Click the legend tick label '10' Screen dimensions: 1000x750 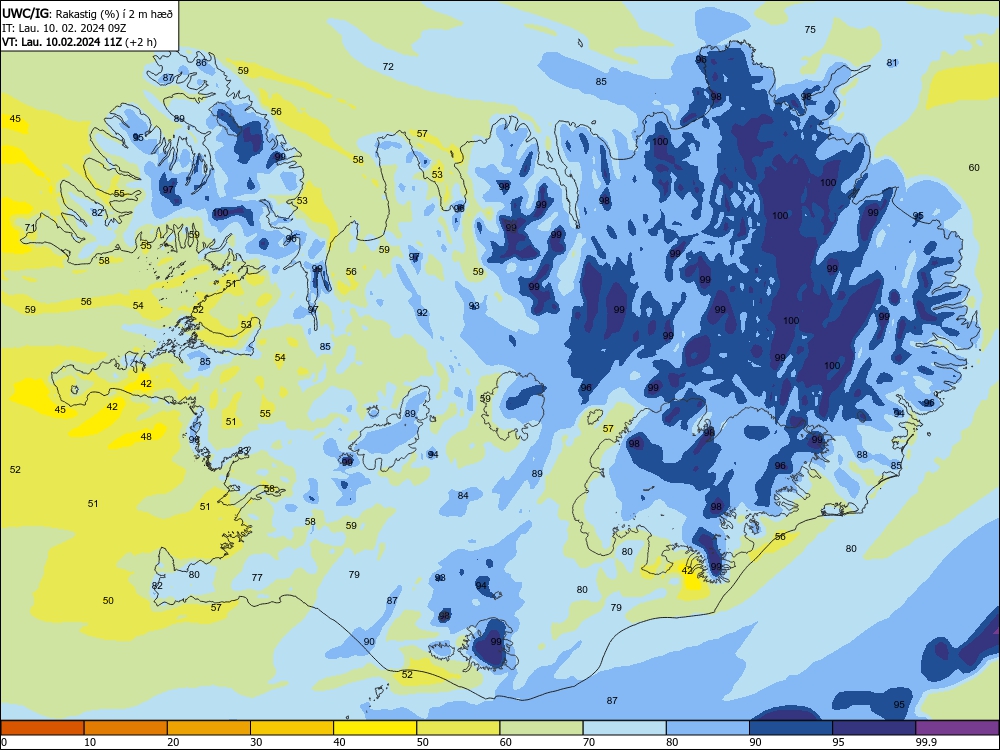point(90,742)
